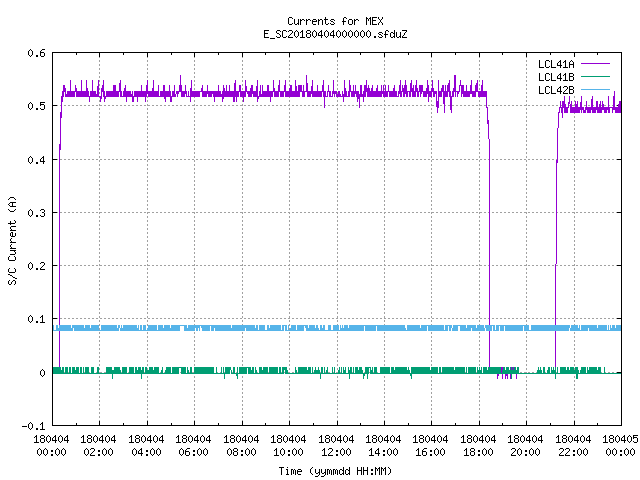This screenshot has height=480, width=640.
Task: Click the LCL41A legend label
Action: click(556, 64)
